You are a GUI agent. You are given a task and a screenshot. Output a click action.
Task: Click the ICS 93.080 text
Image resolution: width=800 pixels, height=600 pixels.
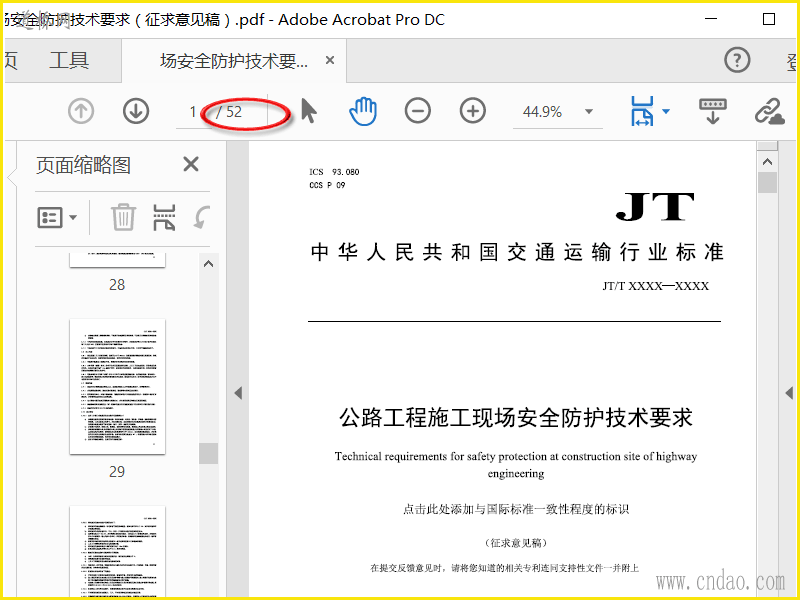coord(334,172)
